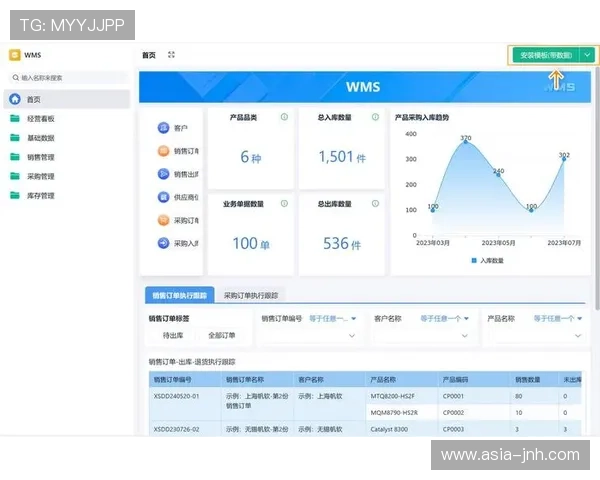Open the 销售管理 folder in sidebar
The image size is (600, 480).
[x=41, y=157]
